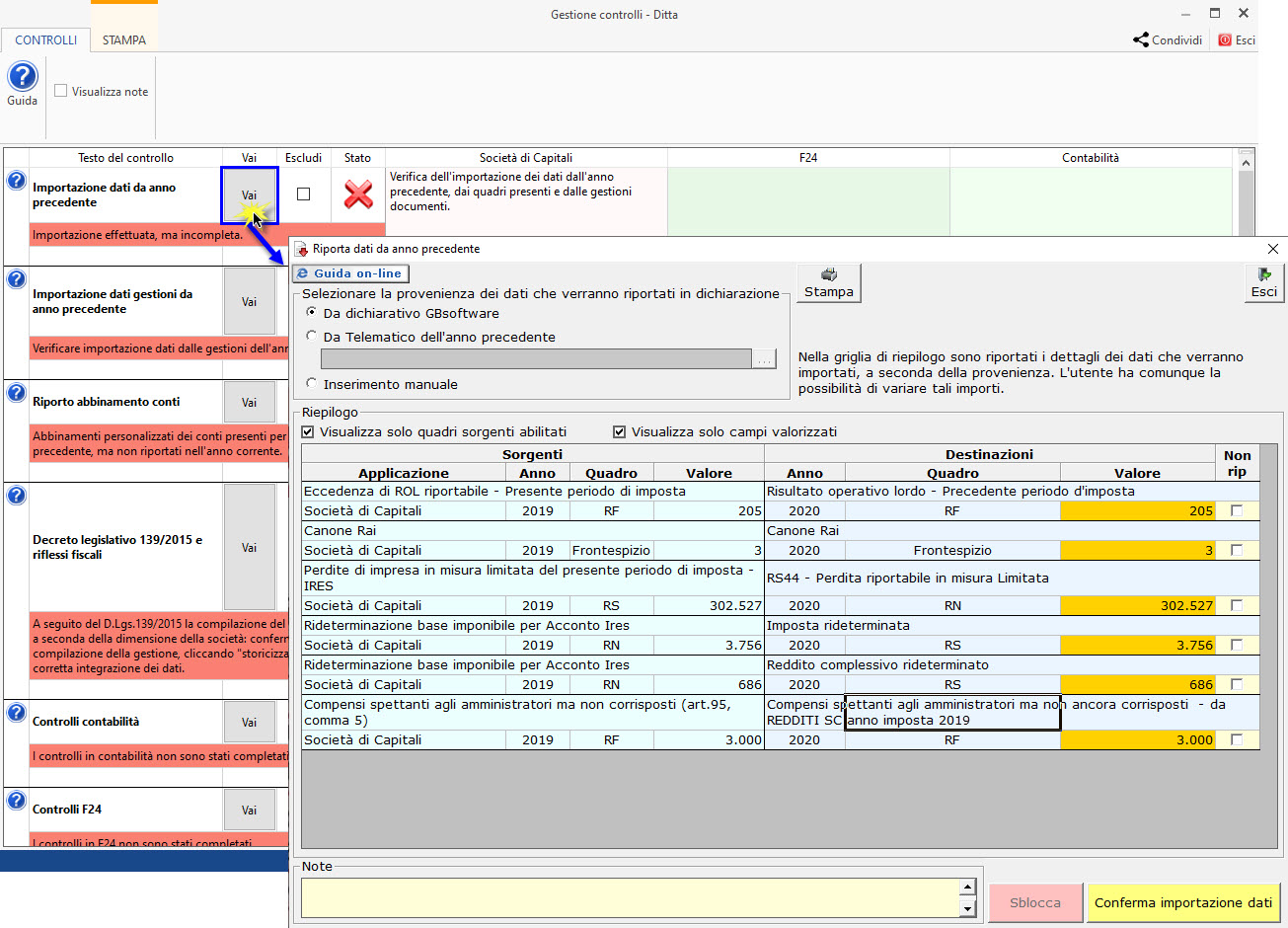
Task: Select Da dichiarativo GBsoftware radio option
Action: 312,312
